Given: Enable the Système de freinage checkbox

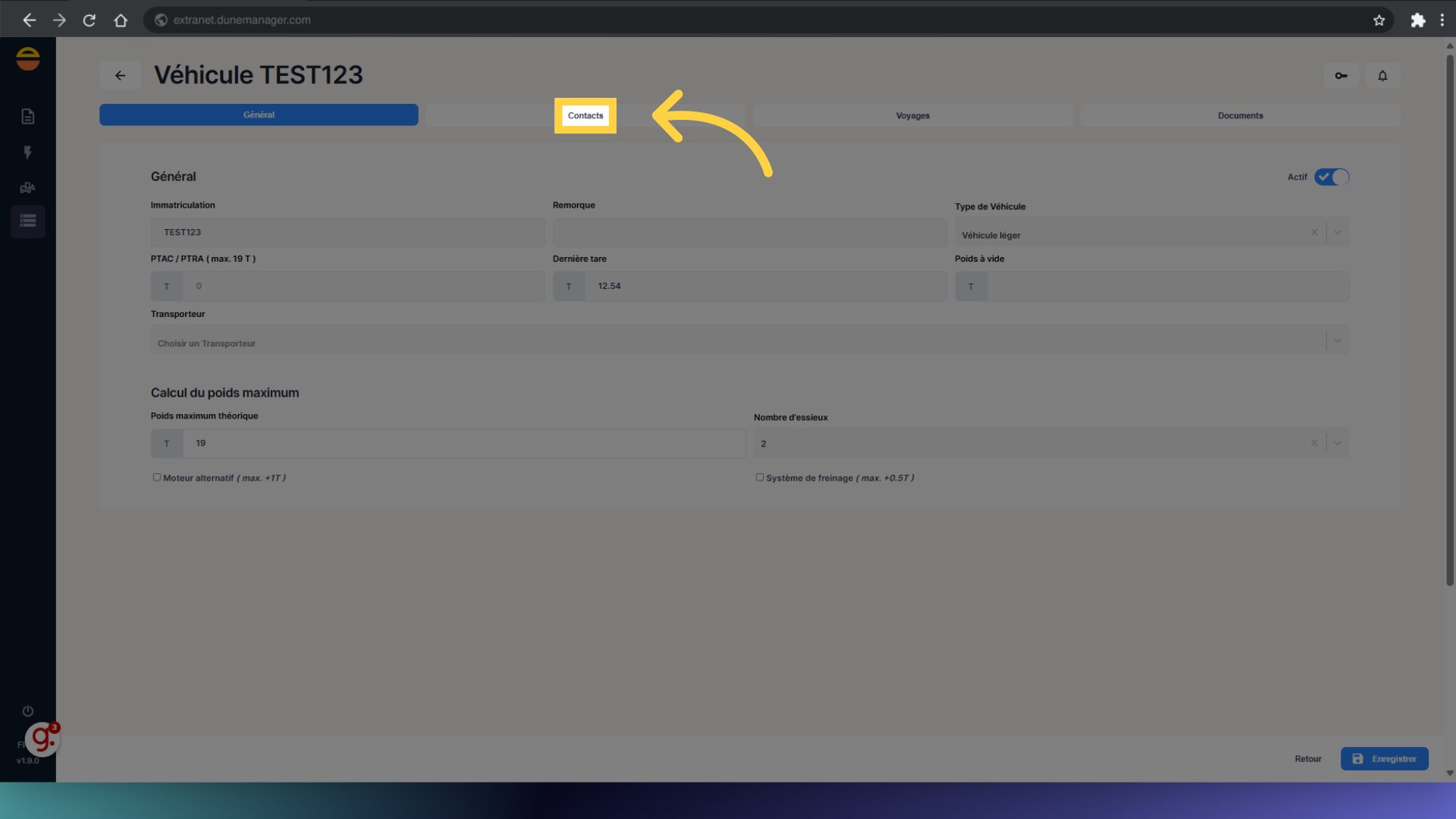Looking at the screenshot, I should (760, 477).
